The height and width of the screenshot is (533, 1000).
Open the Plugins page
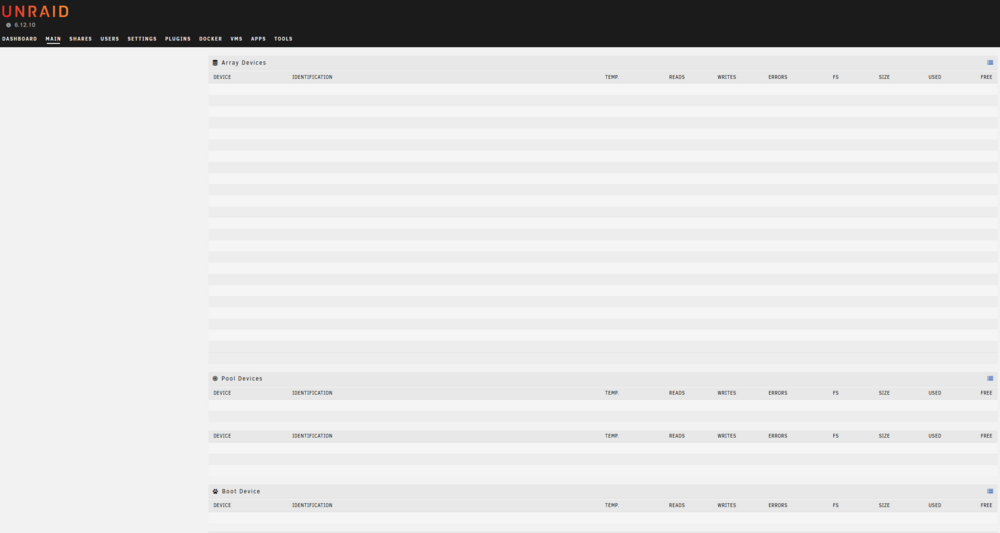pyautogui.click(x=178, y=39)
